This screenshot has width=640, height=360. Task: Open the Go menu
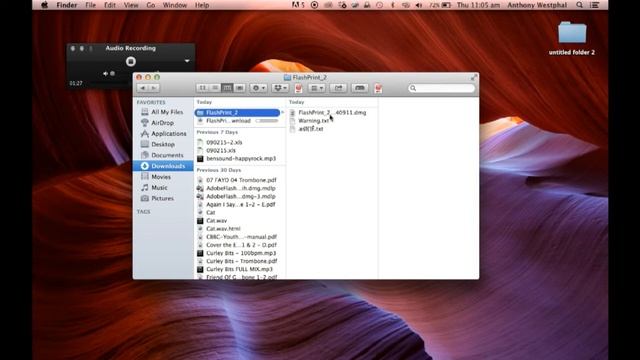151,5
